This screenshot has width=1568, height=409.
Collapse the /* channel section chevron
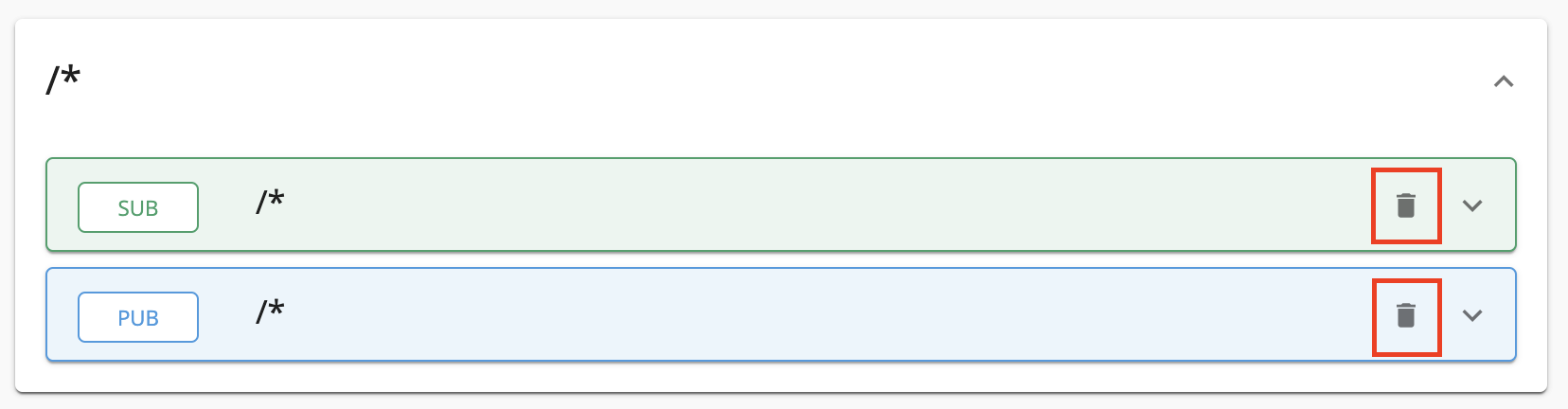click(x=1504, y=82)
